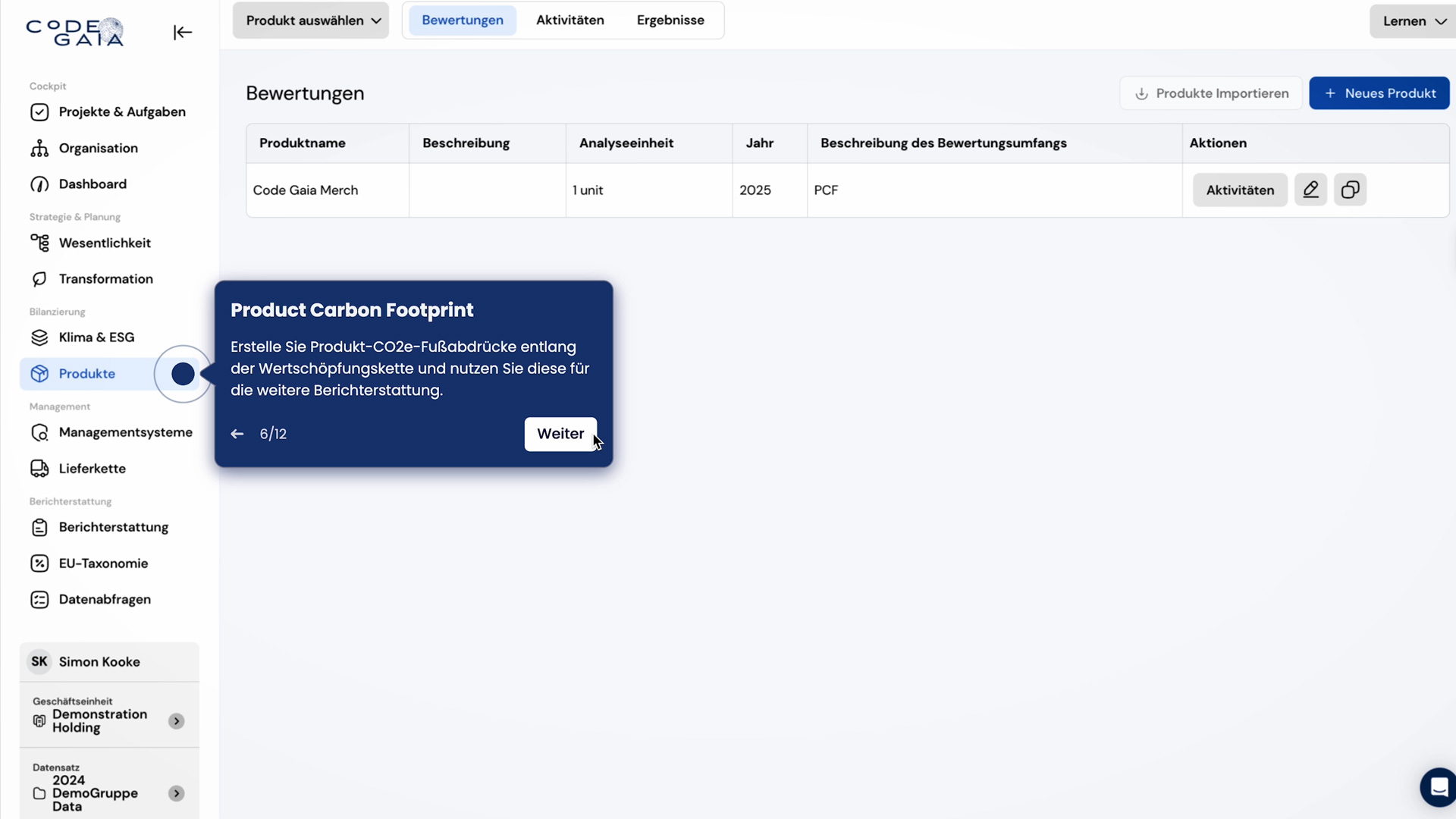Switch to the Bewertungen tab
1456x819 pixels.
[x=463, y=20]
